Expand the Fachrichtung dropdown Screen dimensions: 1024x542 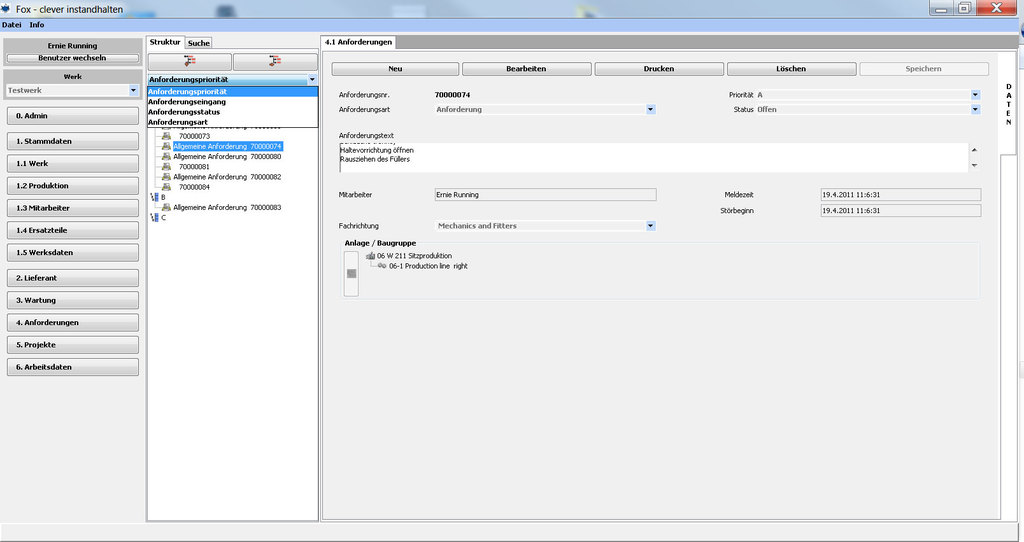click(x=650, y=226)
